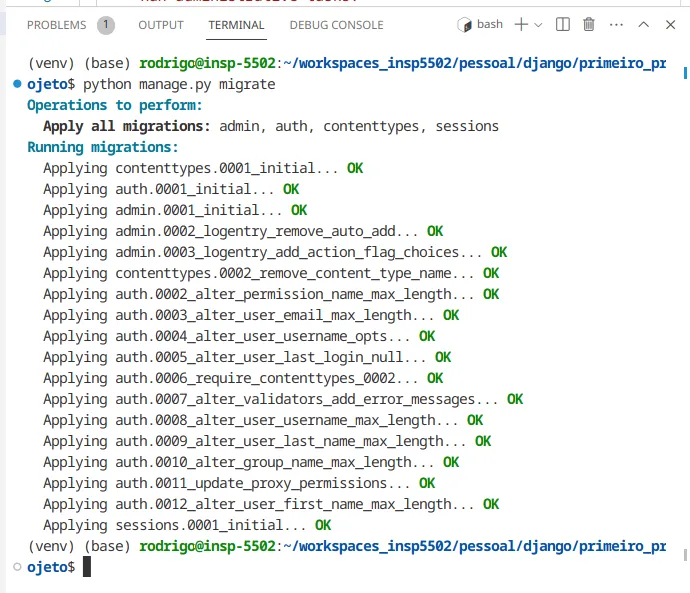The height and width of the screenshot is (593, 690).
Task: Click the Problems count badge showing 1
Action: (x=106, y=25)
